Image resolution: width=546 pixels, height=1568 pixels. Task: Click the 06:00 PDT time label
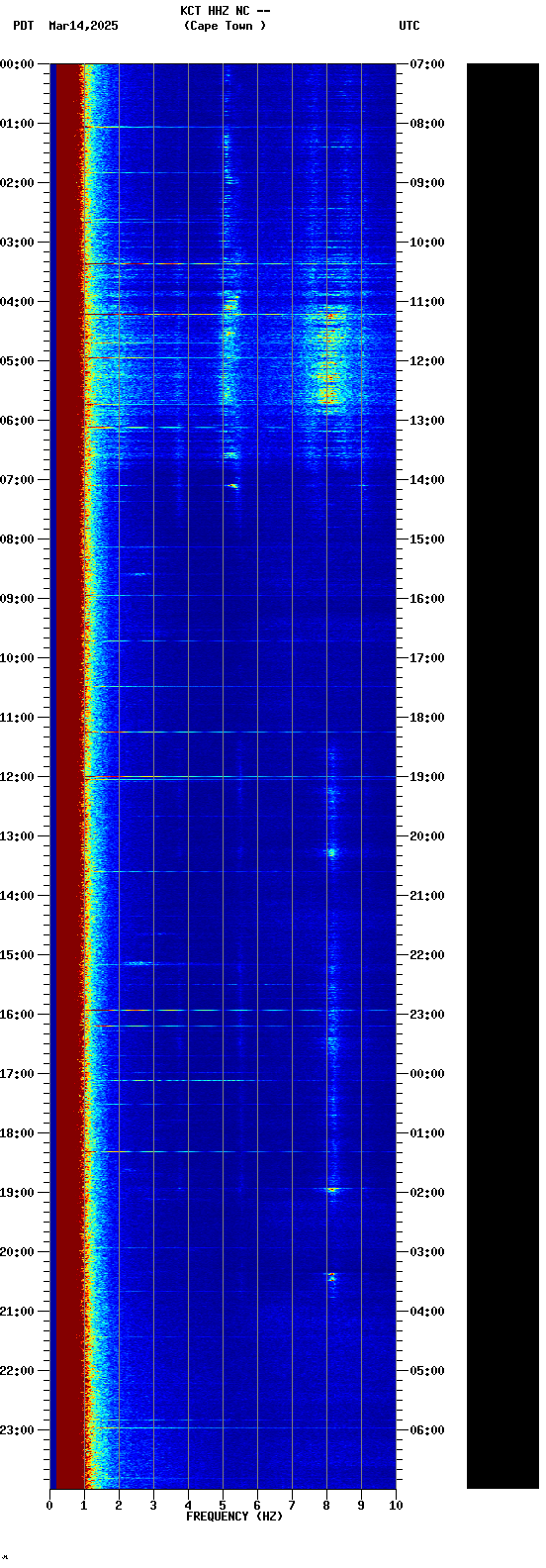(18, 421)
